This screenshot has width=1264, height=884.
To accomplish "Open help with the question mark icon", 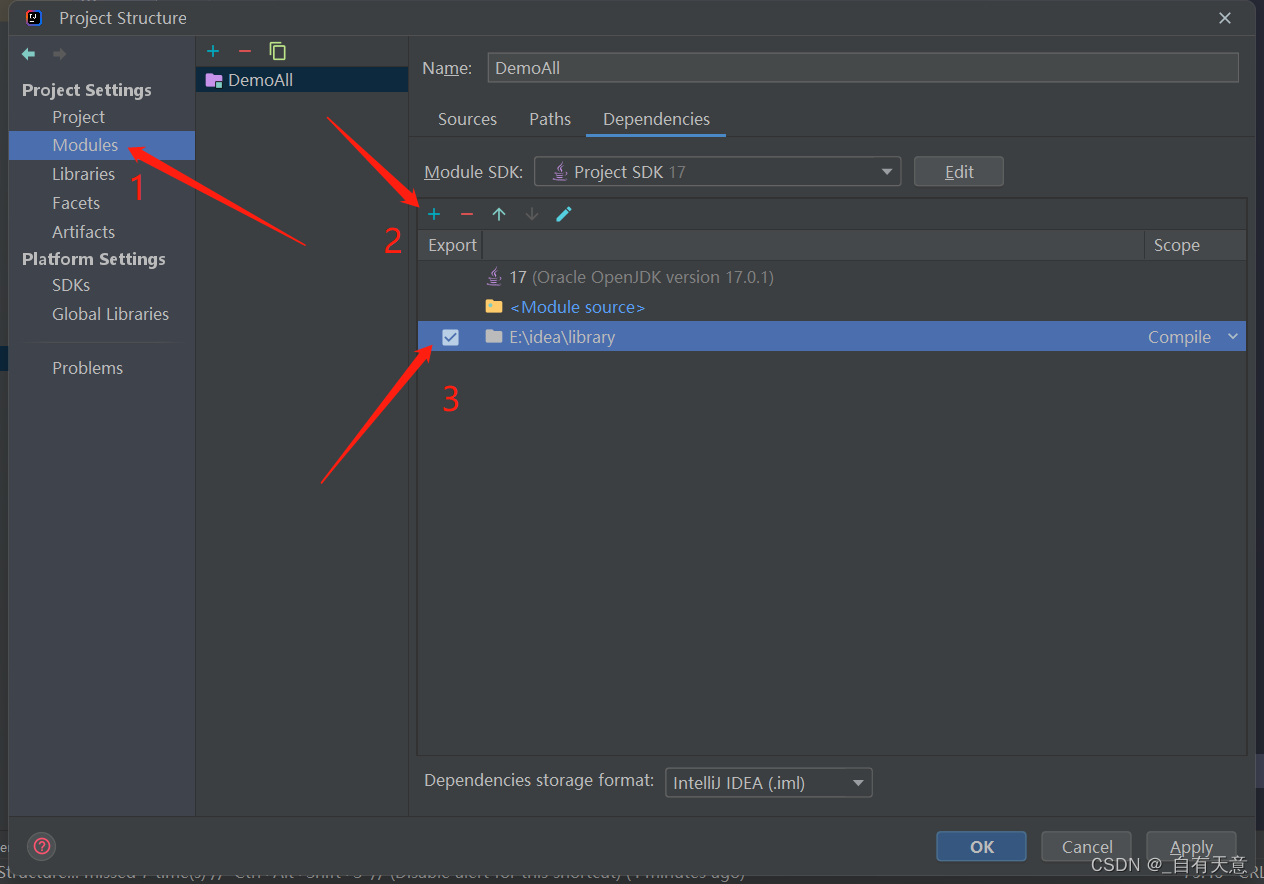I will pos(42,846).
